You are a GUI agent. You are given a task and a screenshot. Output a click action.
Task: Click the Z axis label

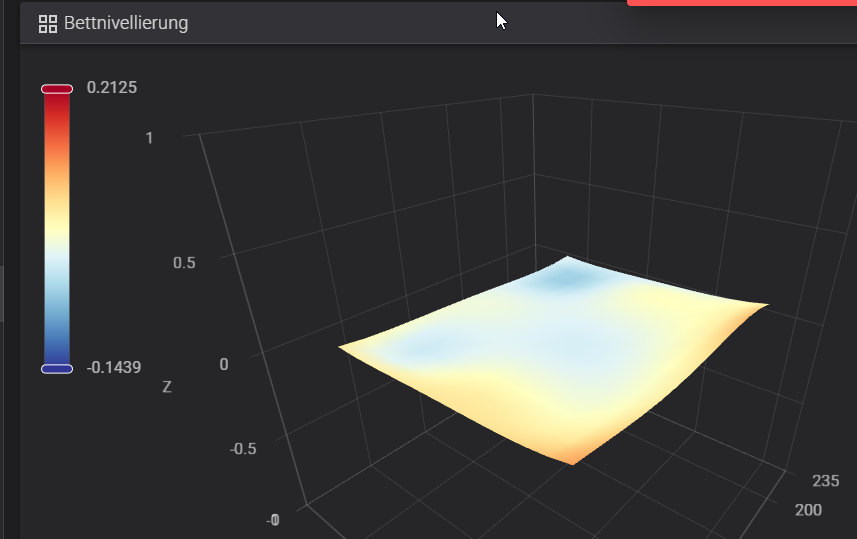click(x=167, y=387)
